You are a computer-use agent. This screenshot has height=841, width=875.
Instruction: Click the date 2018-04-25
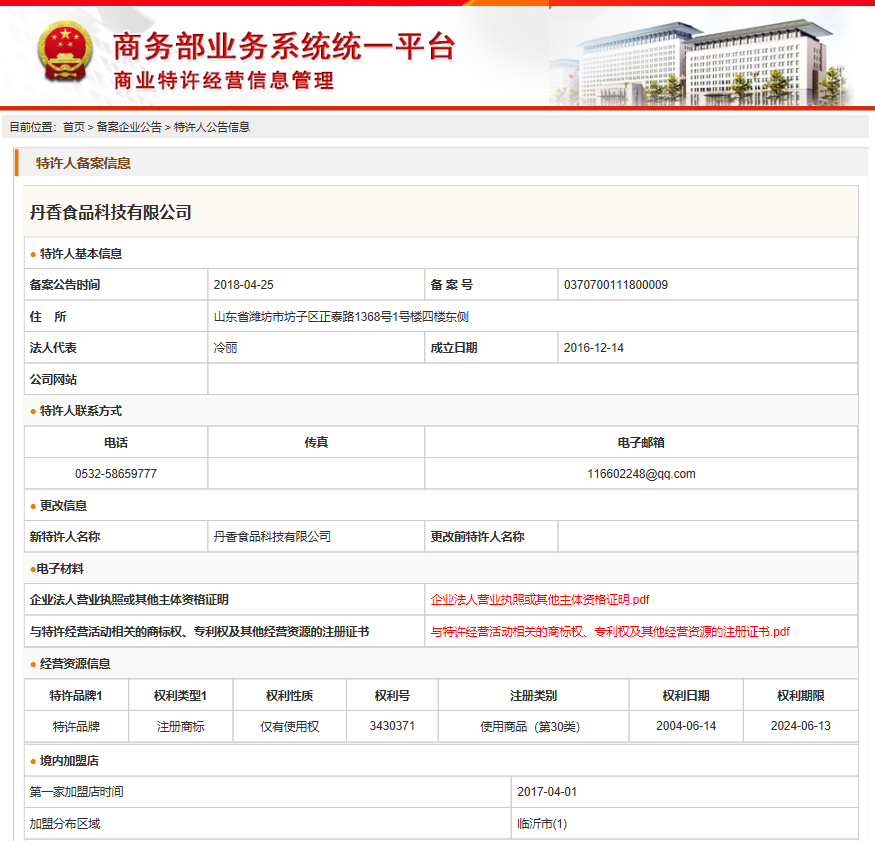(243, 285)
